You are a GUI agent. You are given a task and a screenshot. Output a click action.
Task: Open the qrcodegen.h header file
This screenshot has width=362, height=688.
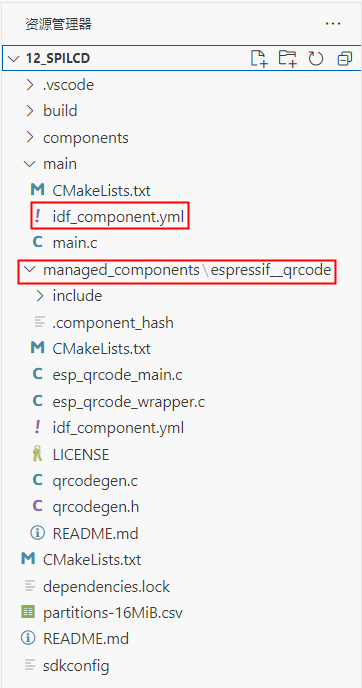(x=96, y=507)
